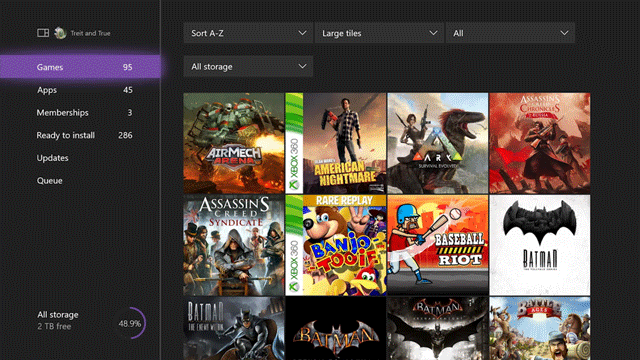Open Batman Telltale Series white tile
The height and width of the screenshot is (360, 640).
tap(540, 245)
